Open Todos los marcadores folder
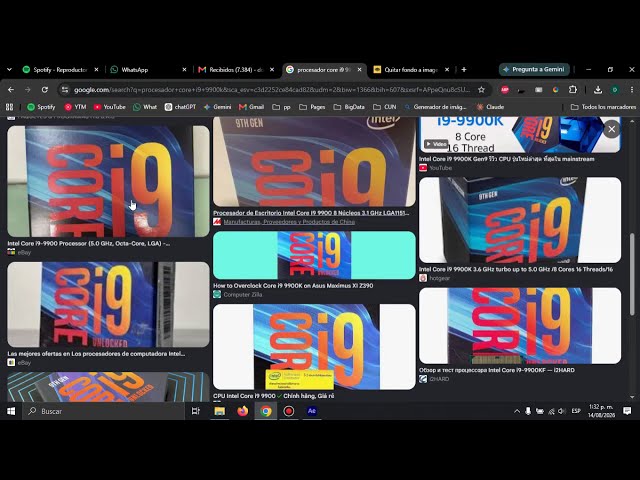Screen dimensions: 640x480 coord(603,107)
